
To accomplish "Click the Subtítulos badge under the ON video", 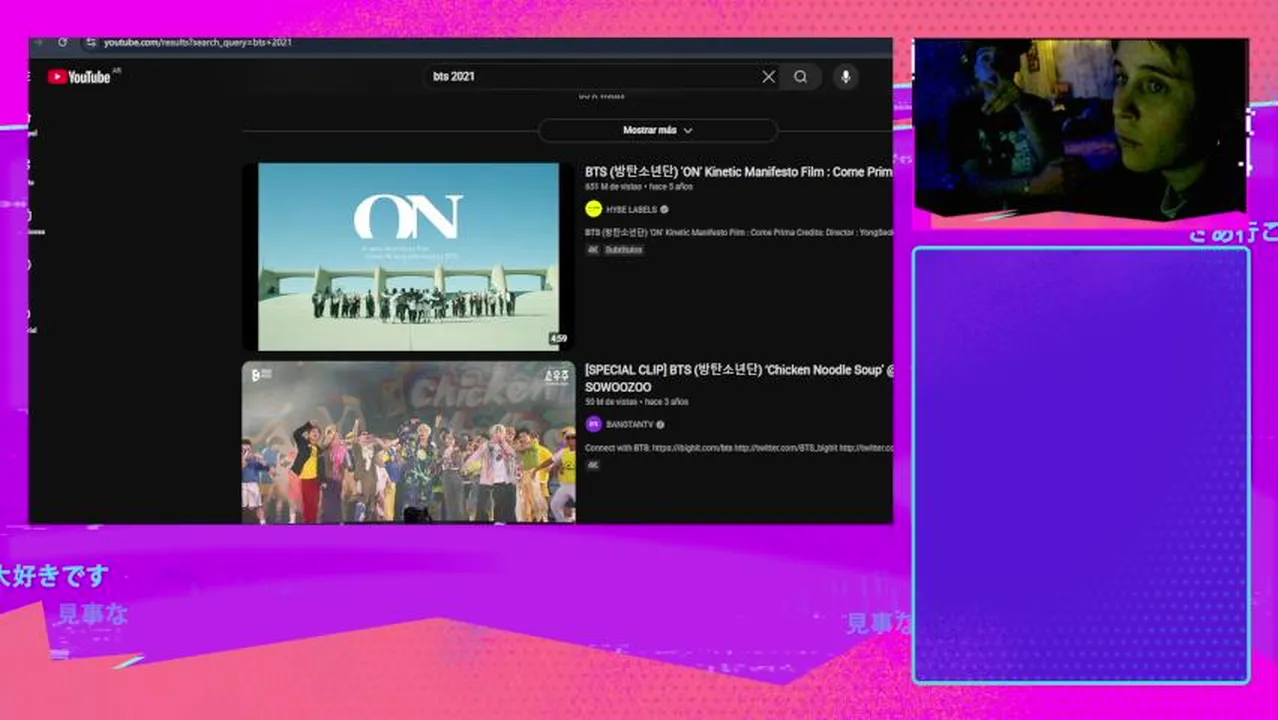I will [624, 250].
